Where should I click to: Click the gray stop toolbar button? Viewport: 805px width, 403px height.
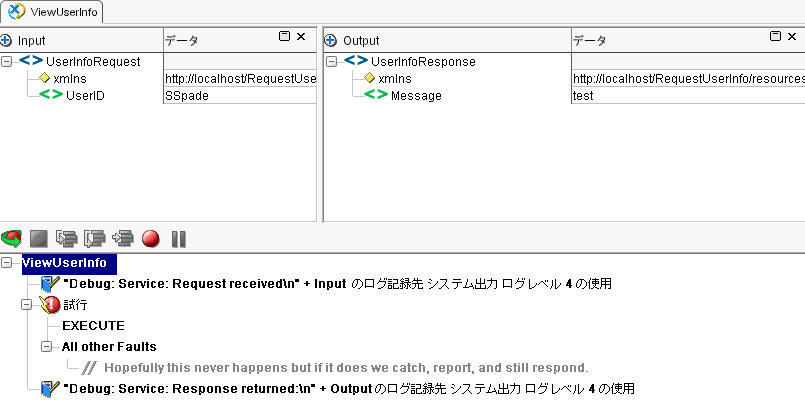[x=39, y=239]
